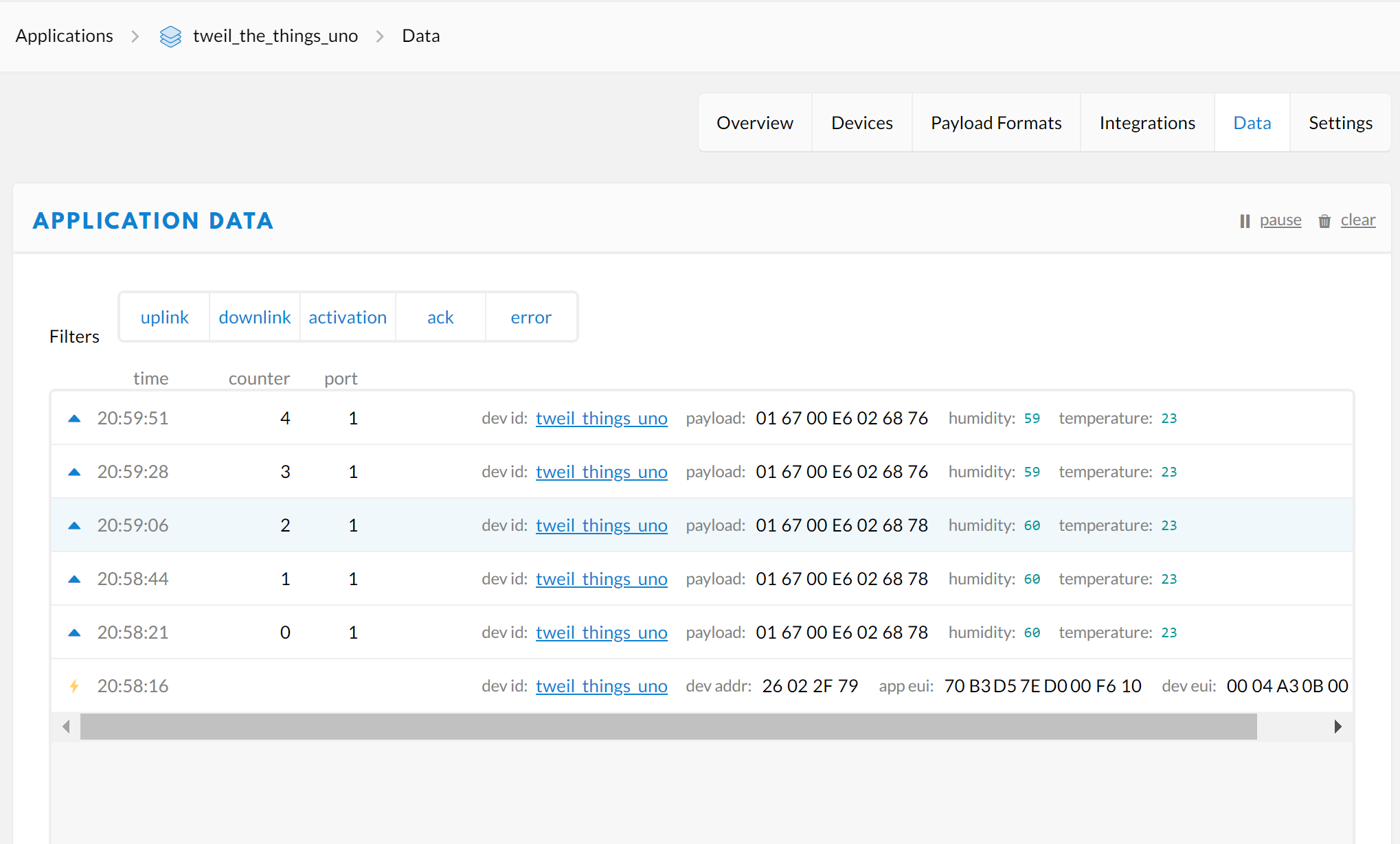The height and width of the screenshot is (844, 1400).
Task: Click payload value in 20:59:51 row
Action: (842, 418)
